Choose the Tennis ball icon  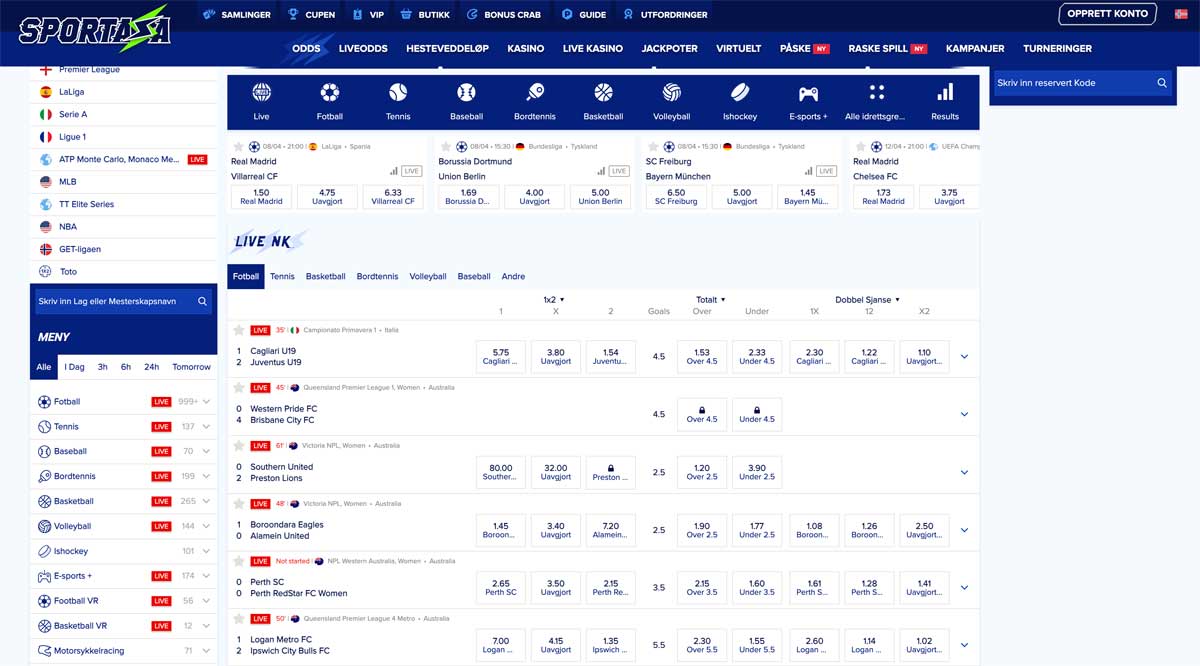(398, 93)
